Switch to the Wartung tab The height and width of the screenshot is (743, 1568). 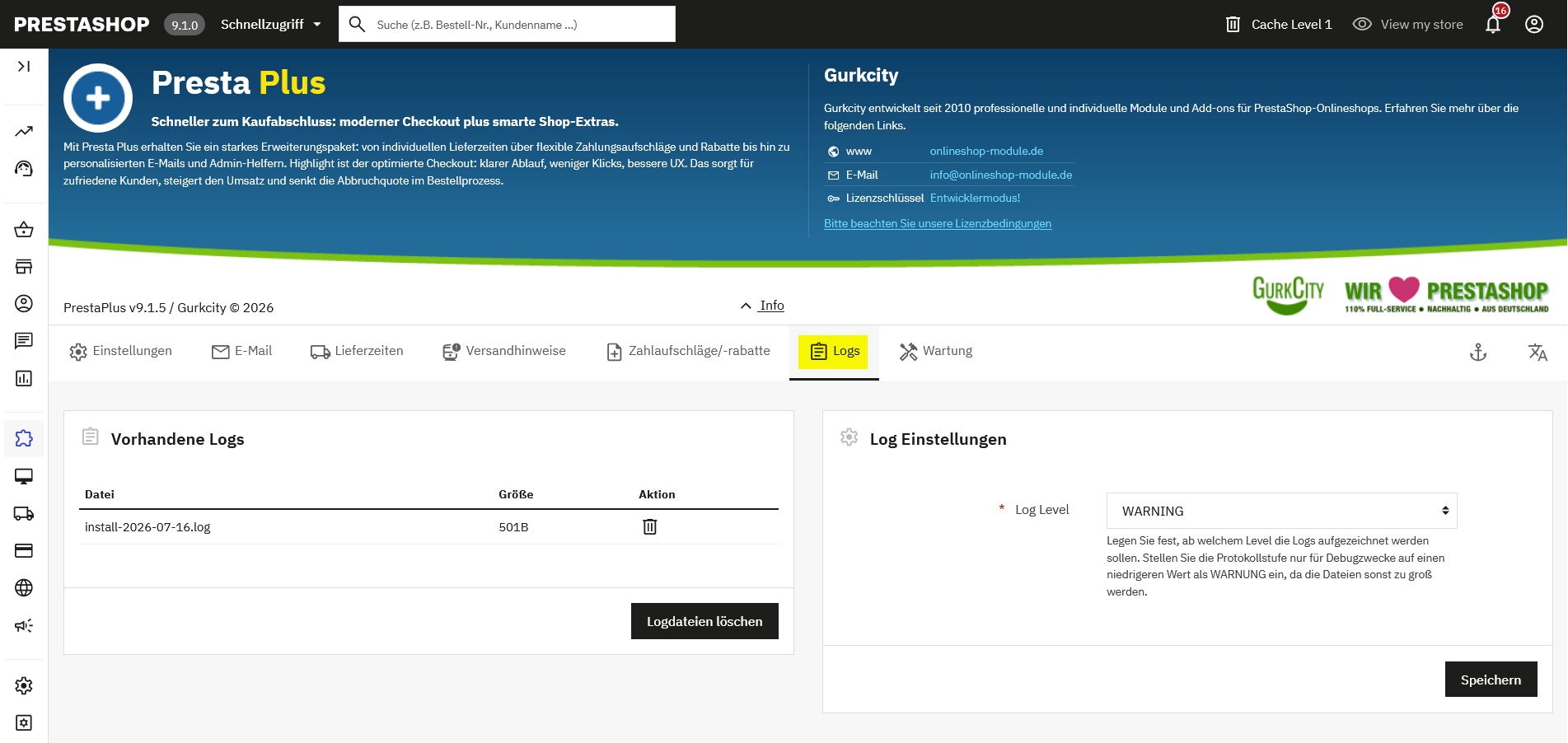point(936,352)
